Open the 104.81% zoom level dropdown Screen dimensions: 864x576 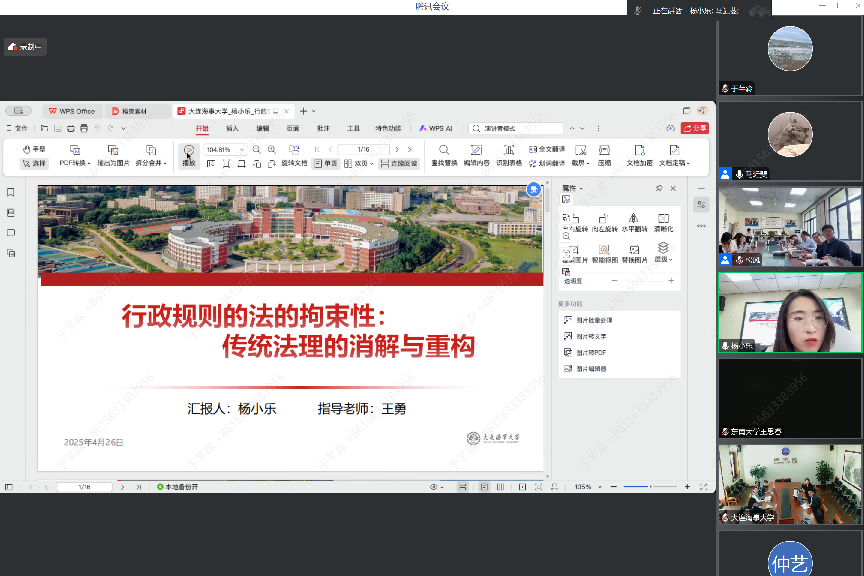tap(241, 150)
